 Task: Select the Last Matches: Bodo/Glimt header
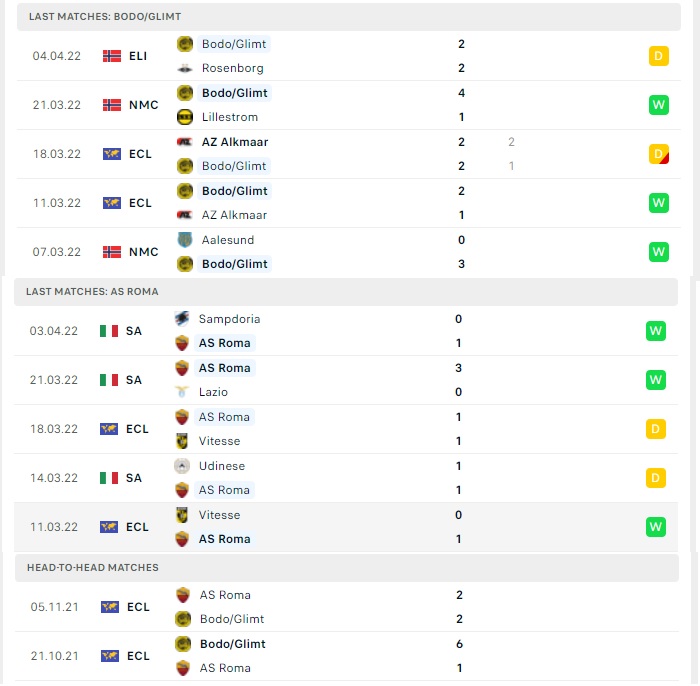click(x=349, y=17)
